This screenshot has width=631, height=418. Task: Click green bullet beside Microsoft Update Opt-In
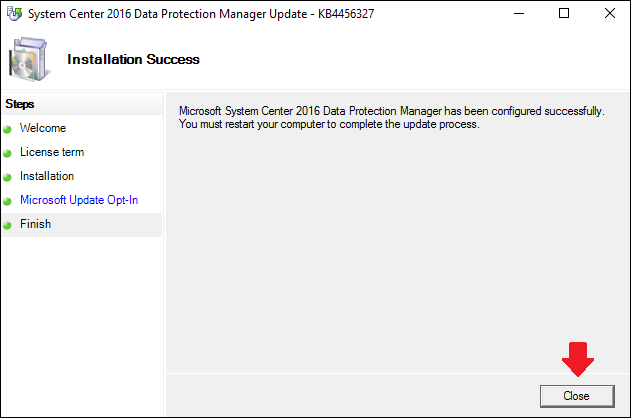click(x=8, y=201)
